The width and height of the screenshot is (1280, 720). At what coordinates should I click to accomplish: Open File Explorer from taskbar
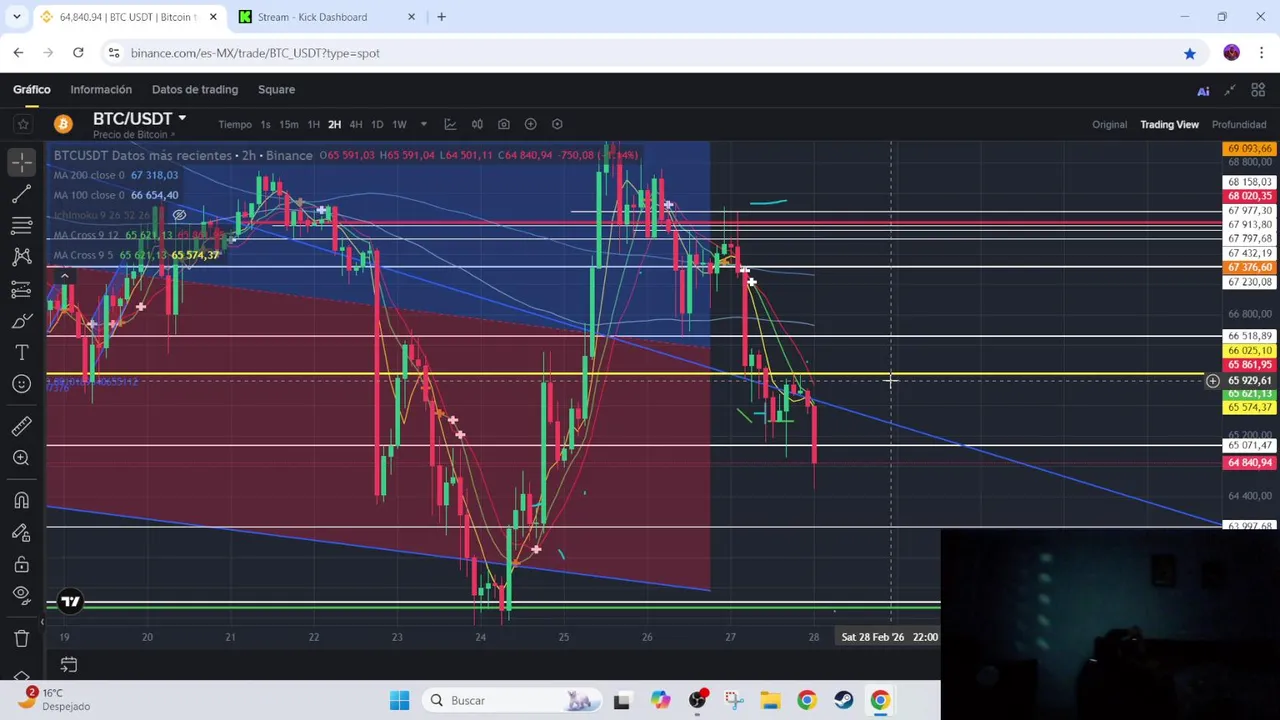tap(770, 700)
